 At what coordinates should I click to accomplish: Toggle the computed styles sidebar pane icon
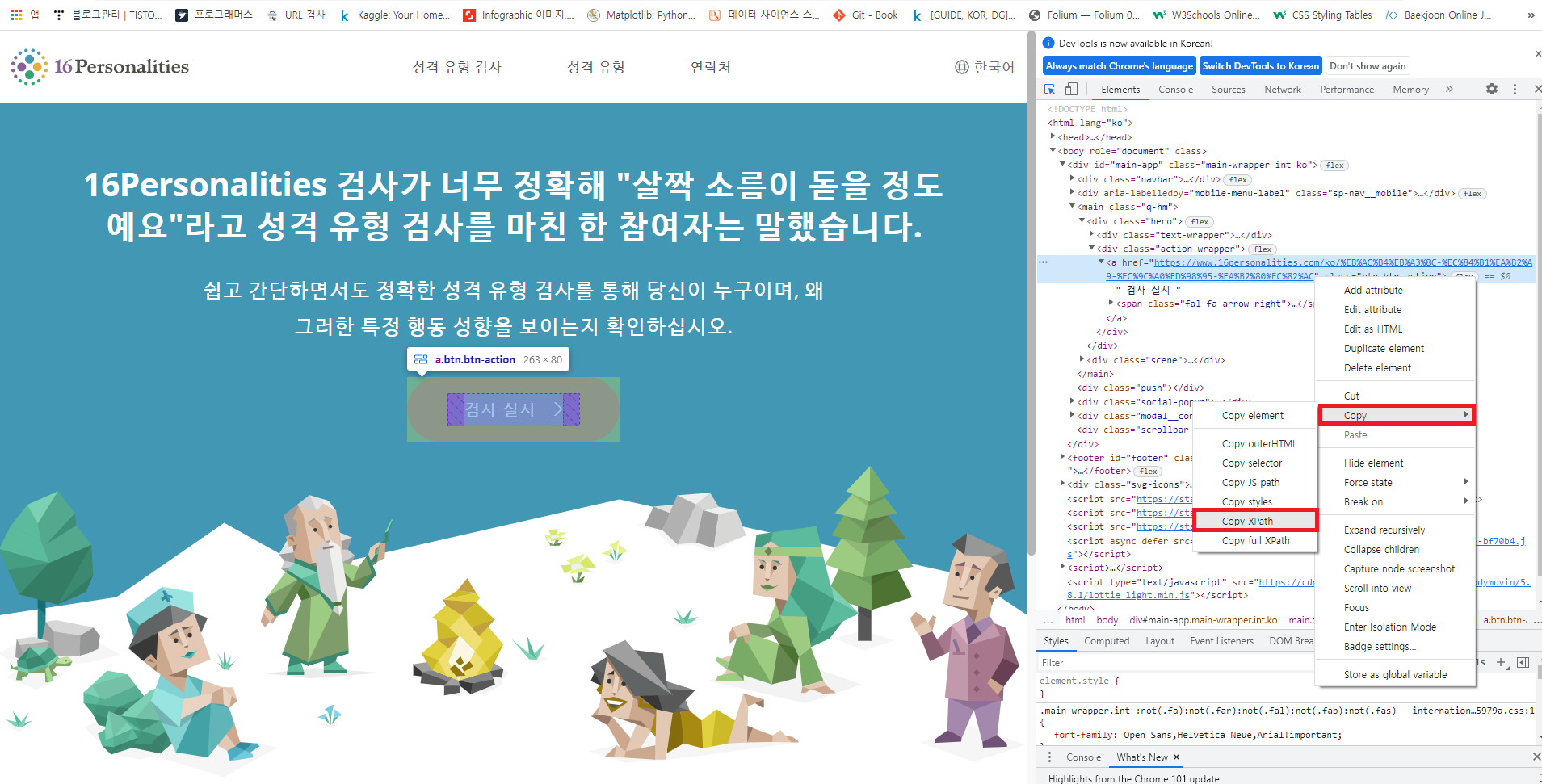pos(1523,662)
